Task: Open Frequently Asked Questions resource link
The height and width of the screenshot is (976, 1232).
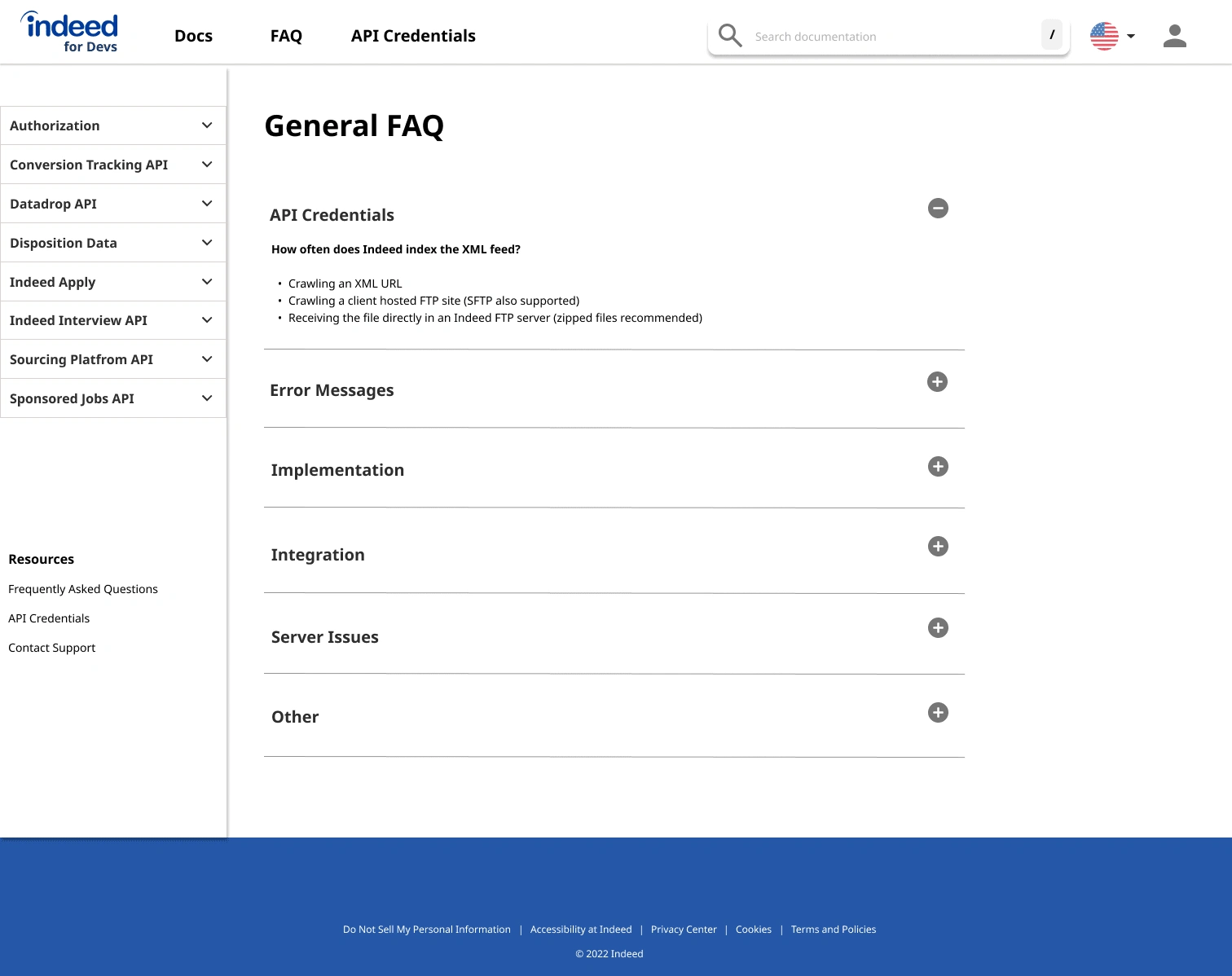Action: (83, 589)
